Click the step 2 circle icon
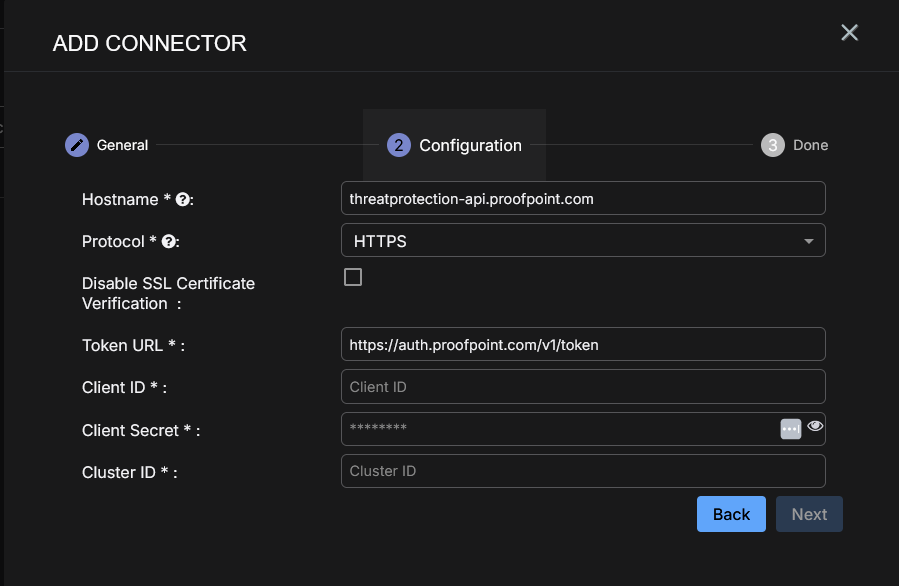This screenshot has width=899, height=586. coord(398,145)
